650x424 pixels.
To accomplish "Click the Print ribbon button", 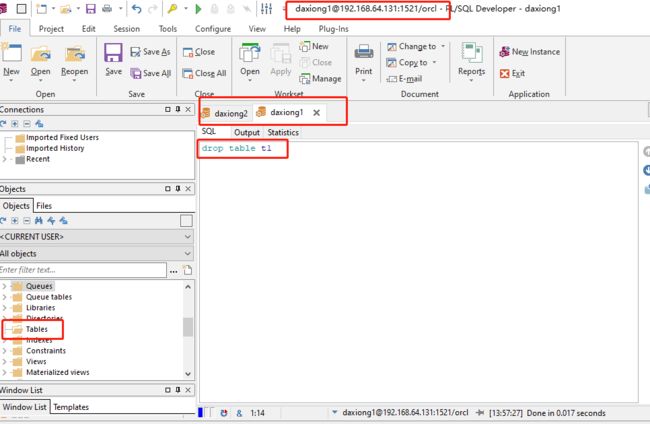I will (364, 62).
